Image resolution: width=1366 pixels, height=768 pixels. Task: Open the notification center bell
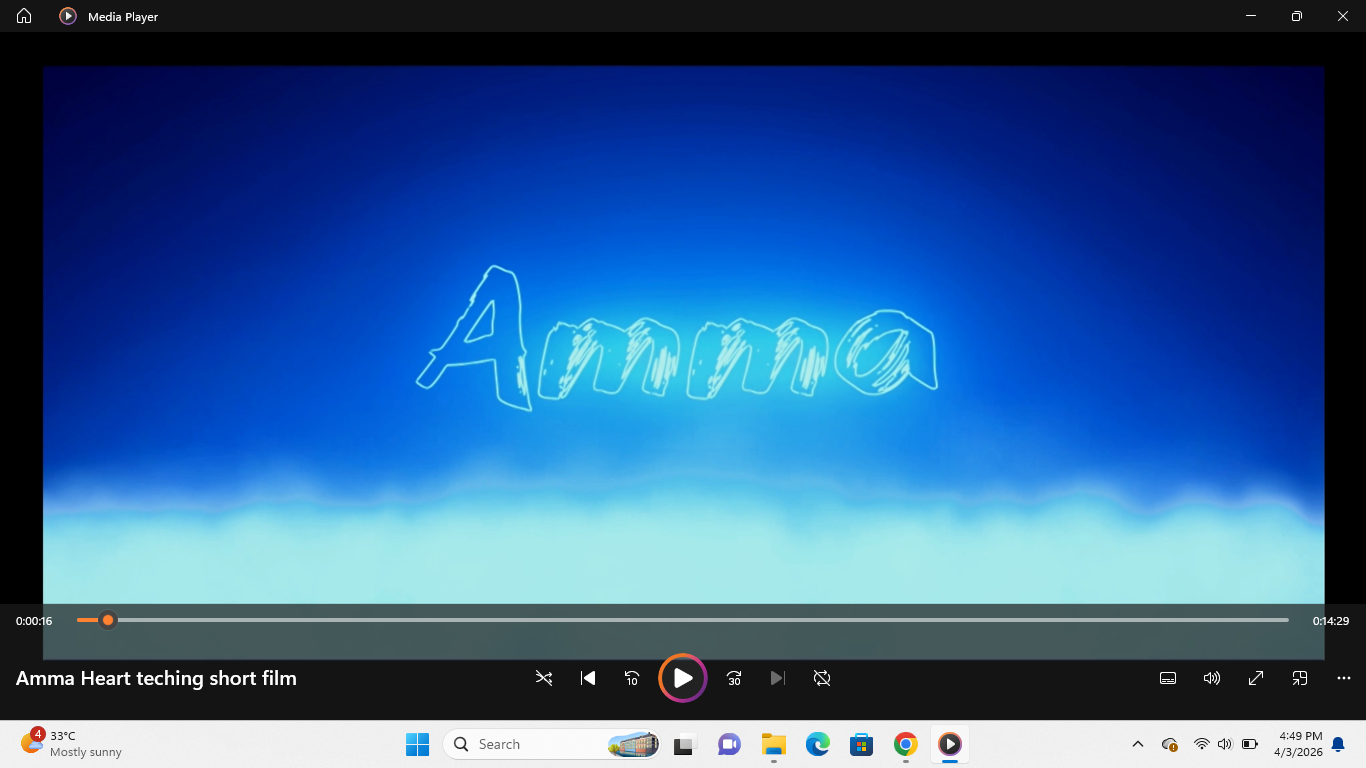(1338, 744)
